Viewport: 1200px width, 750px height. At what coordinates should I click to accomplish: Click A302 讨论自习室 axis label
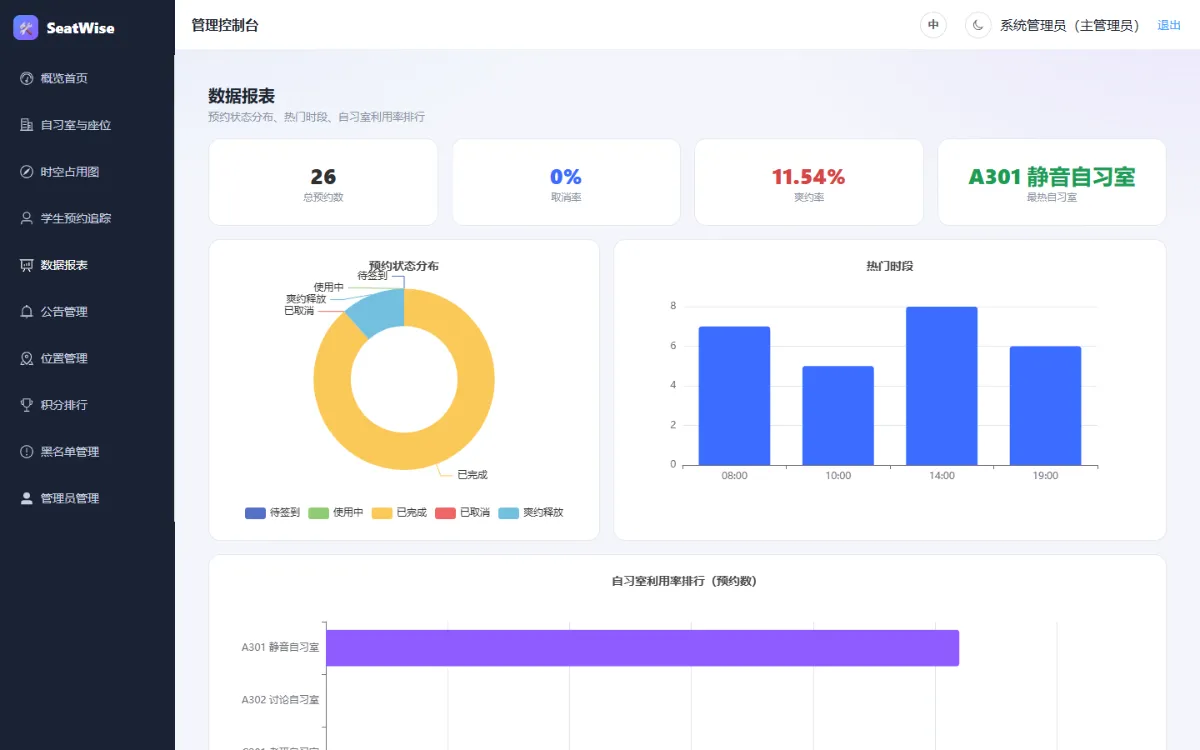tap(280, 699)
